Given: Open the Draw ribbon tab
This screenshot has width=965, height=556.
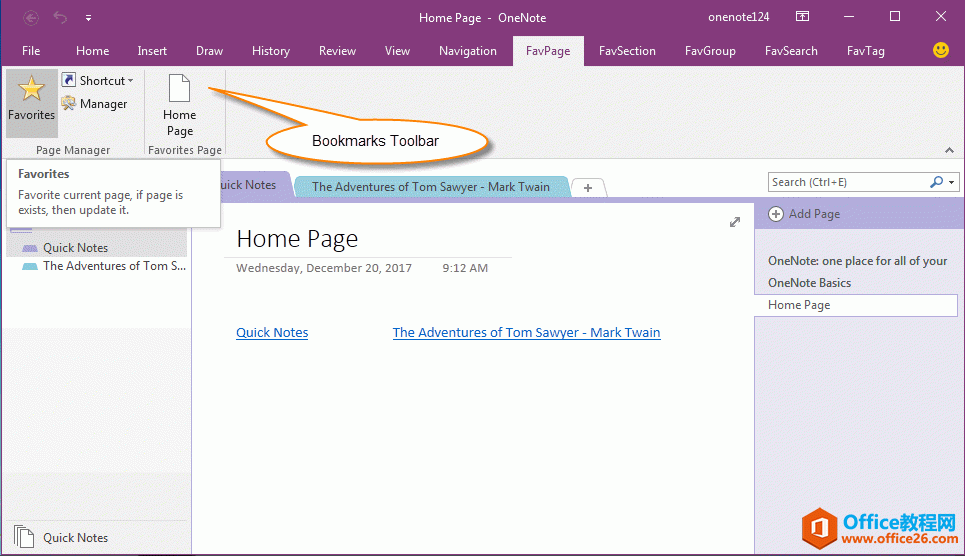Looking at the screenshot, I should tap(209, 51).
